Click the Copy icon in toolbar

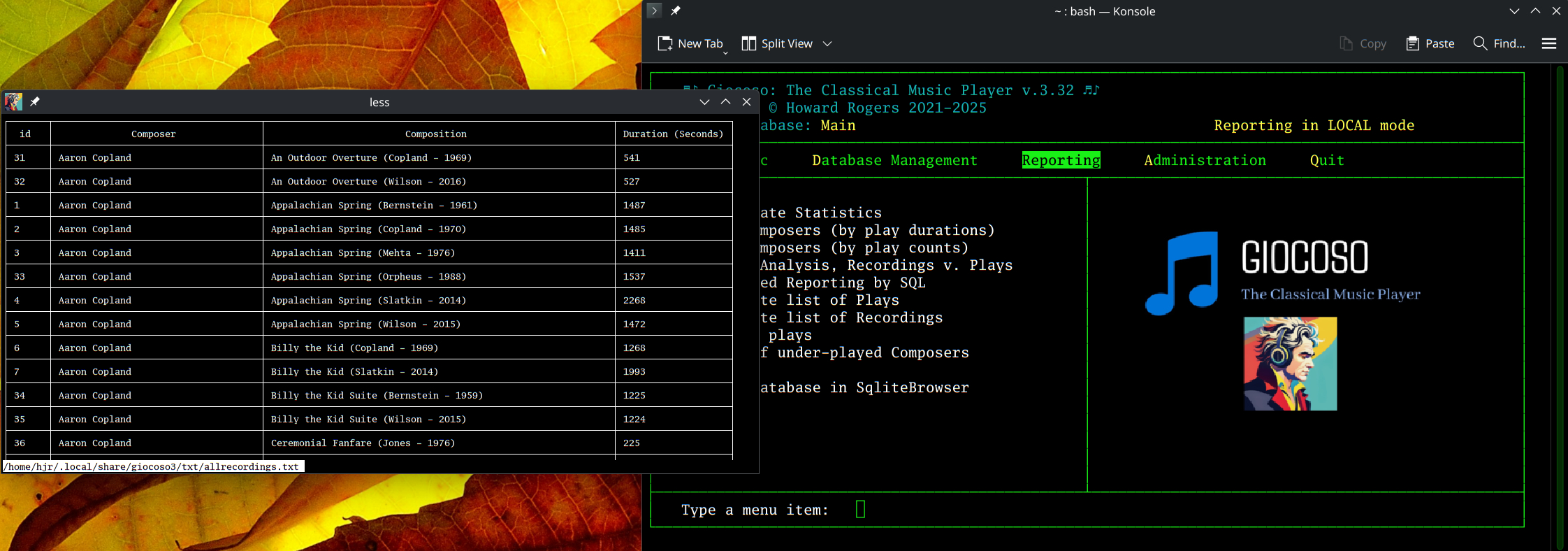(x=1346, y=43)
